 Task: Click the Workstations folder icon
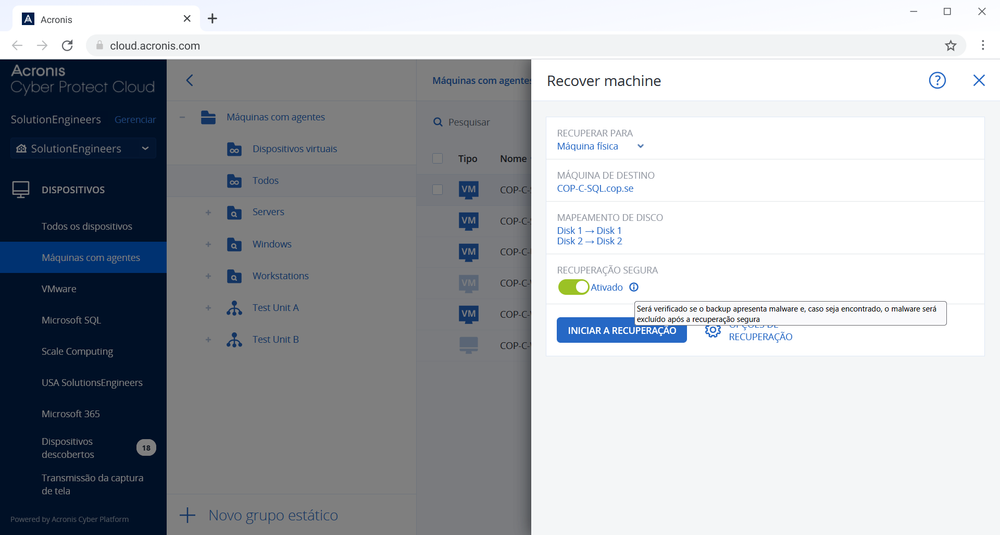point(234,277)
